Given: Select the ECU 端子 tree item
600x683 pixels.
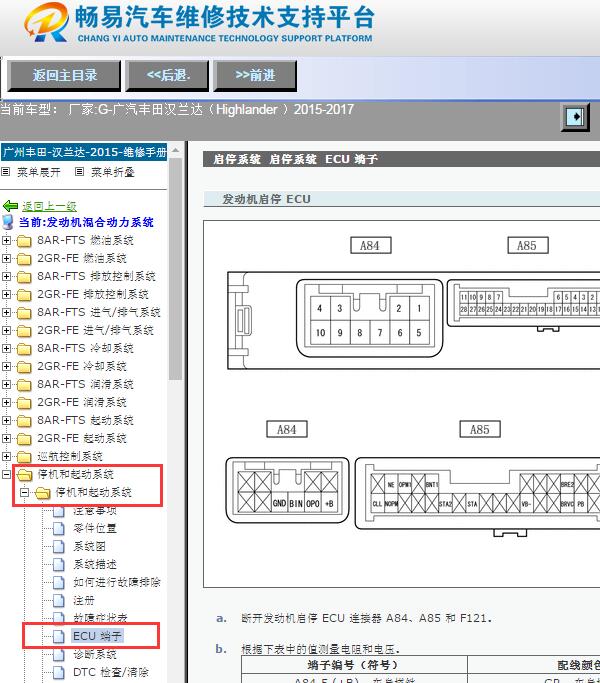Looking at the screenshot, I should pos(97,636).
